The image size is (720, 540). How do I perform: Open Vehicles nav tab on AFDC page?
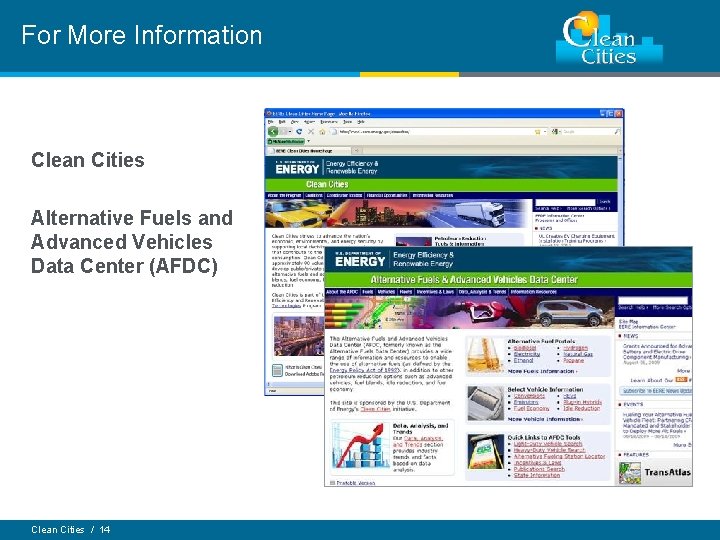(386, 292)
